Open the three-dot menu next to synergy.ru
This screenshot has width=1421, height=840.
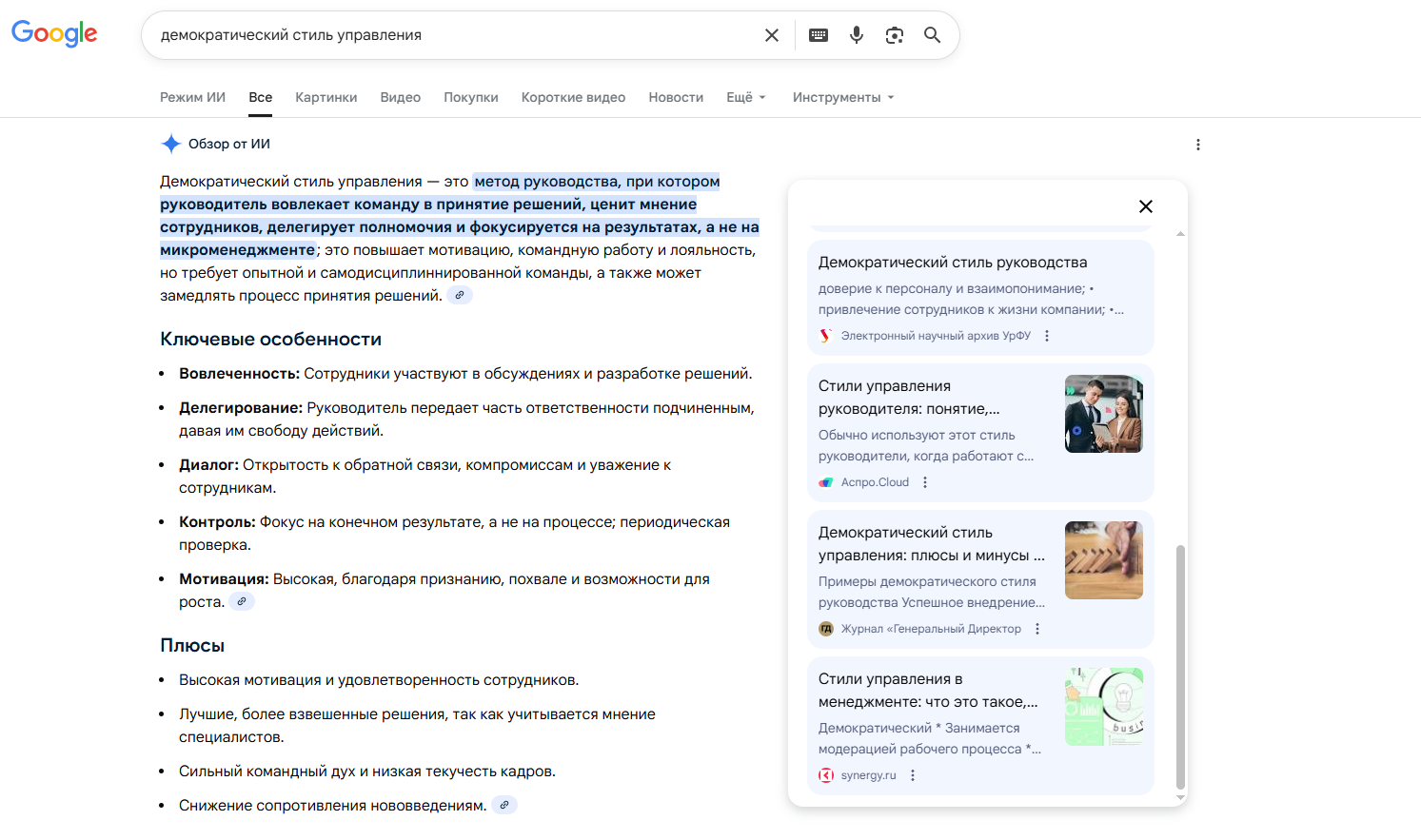pos(913,775)
